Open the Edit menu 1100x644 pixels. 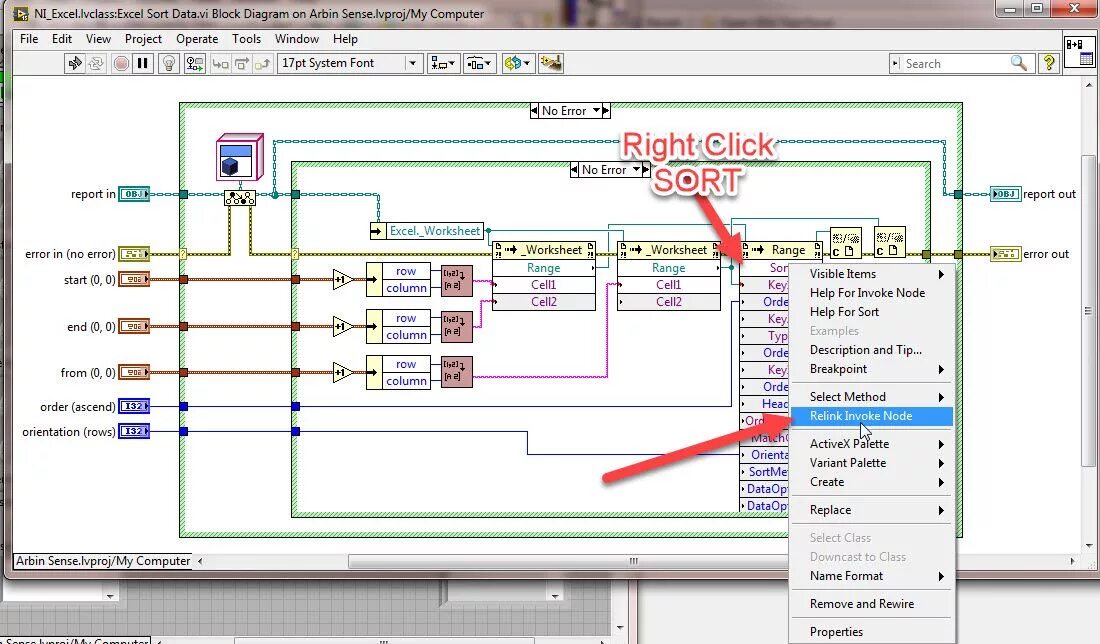tap(62, 39)
